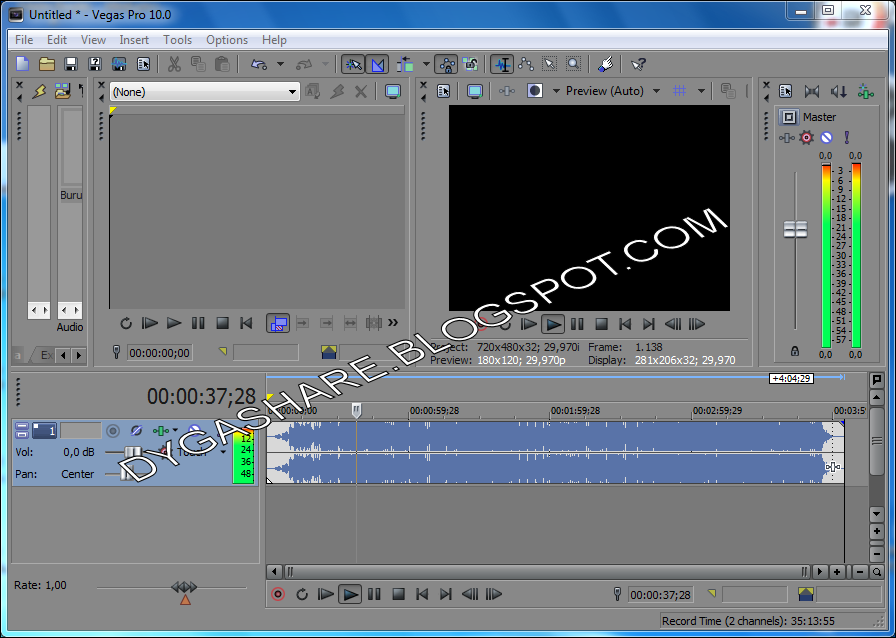Click Pause in the Trimmer transport
Viewport: 896px width, 638px height.
tap(198, 323)
